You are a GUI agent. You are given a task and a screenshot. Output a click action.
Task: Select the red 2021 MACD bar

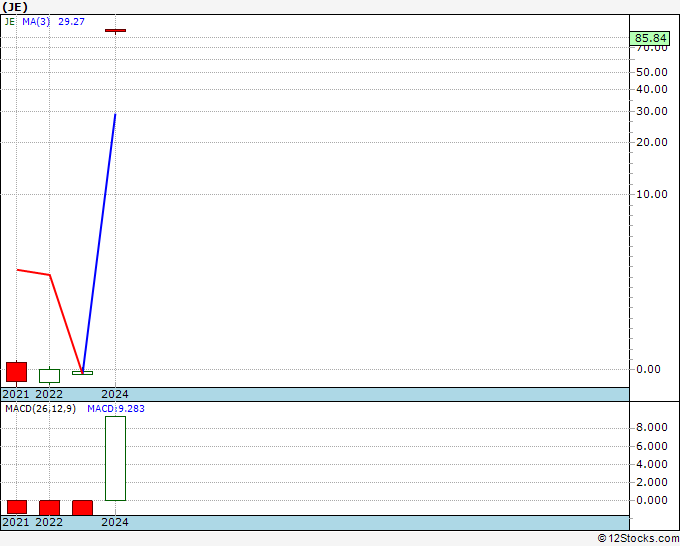coord(16,507)
